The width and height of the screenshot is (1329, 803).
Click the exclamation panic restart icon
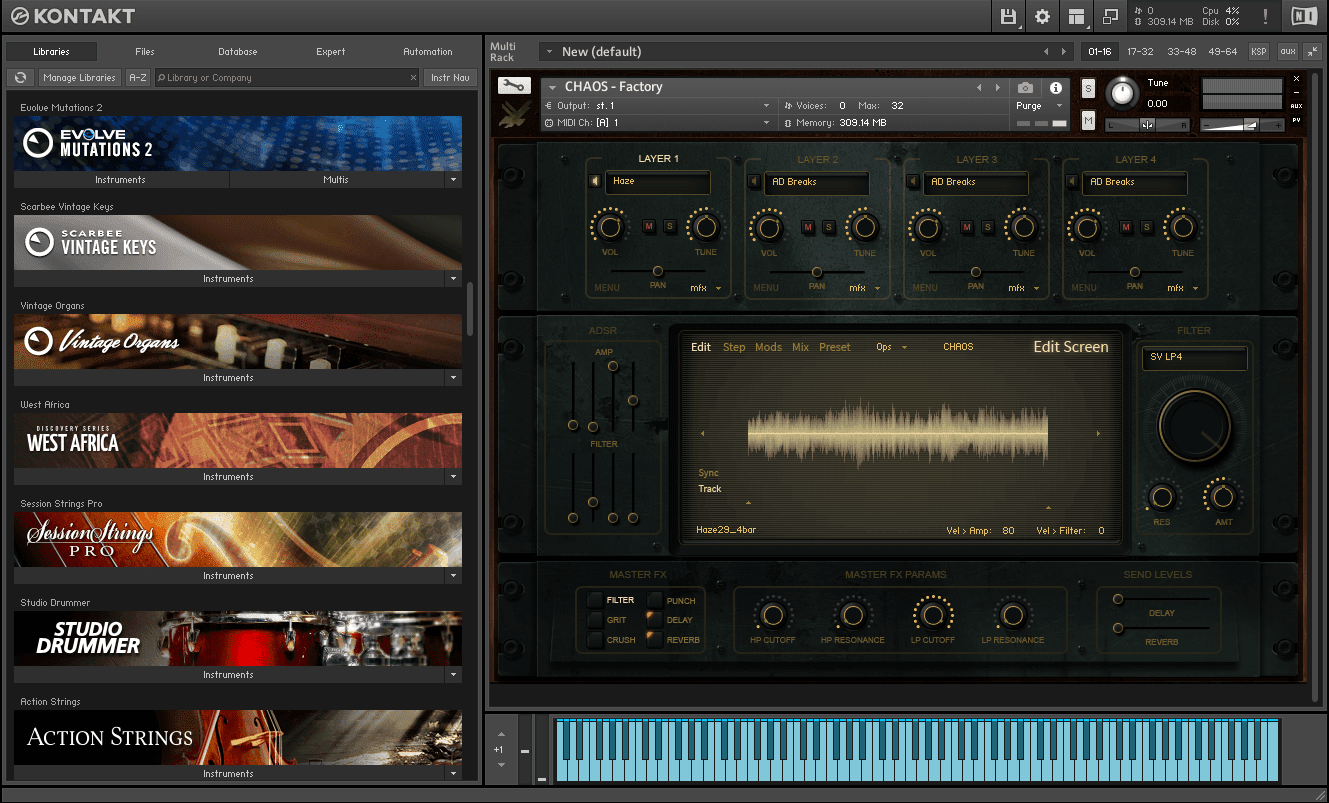[1265, 16]
